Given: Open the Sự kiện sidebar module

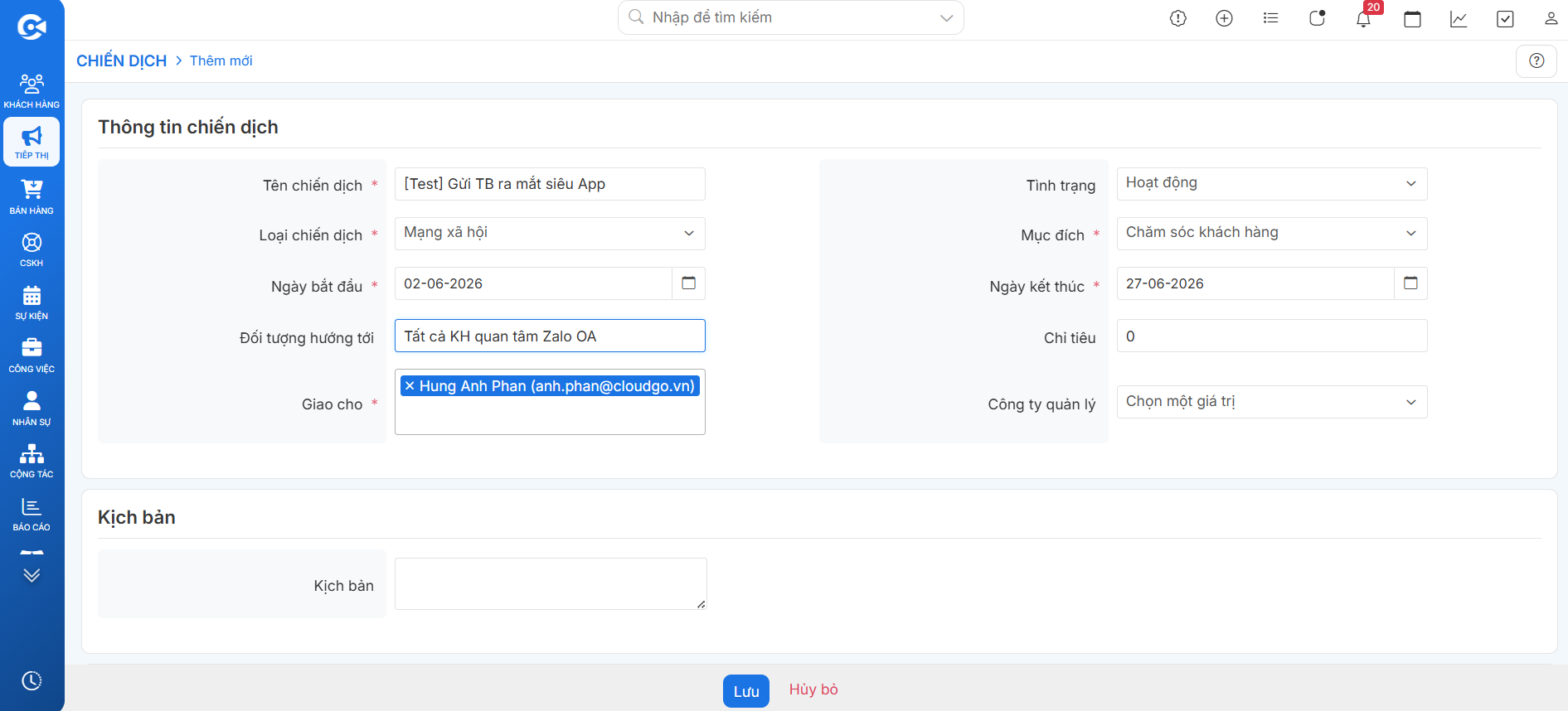Looking at the screenshot, I should [32, 302].
